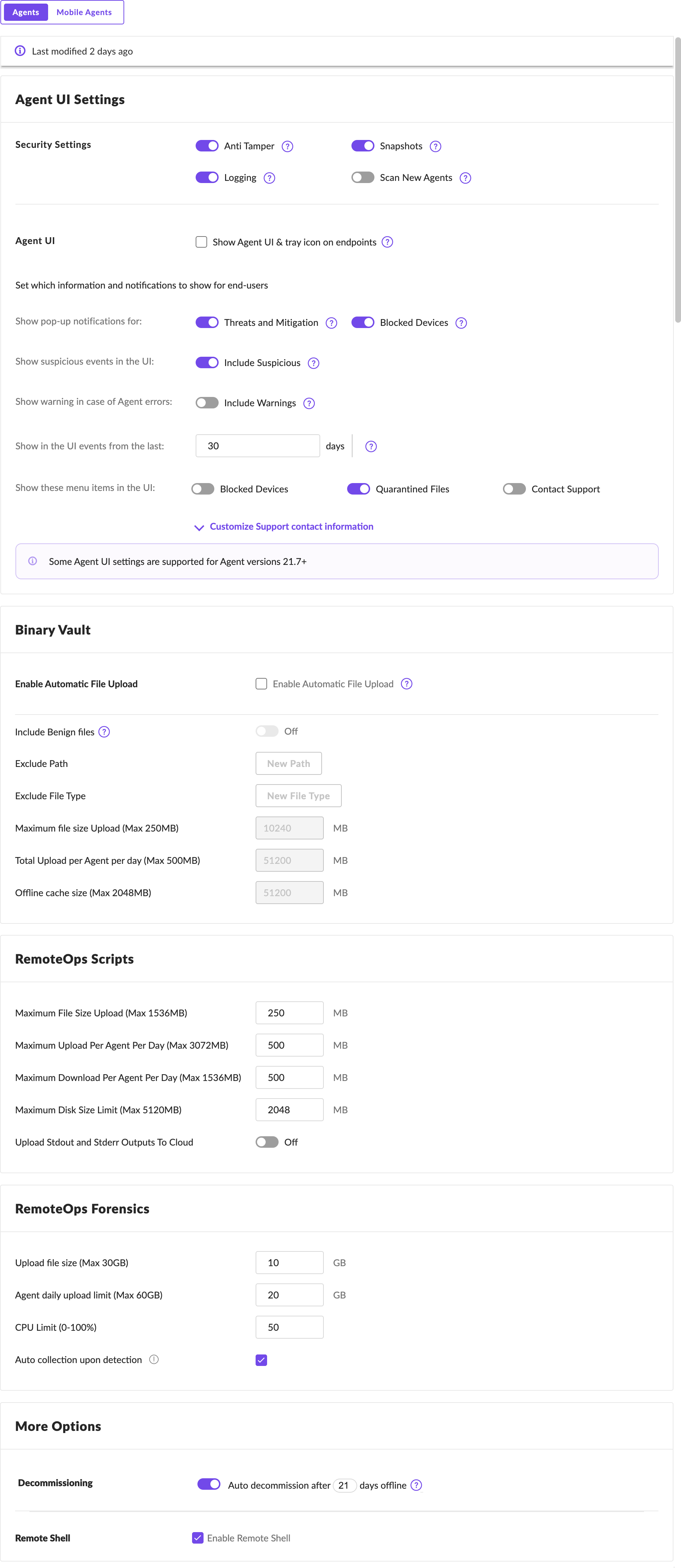Click chevron beside Customize Support contact information
The width and height of the screenshot is (681, 1568).
point(199,527)
